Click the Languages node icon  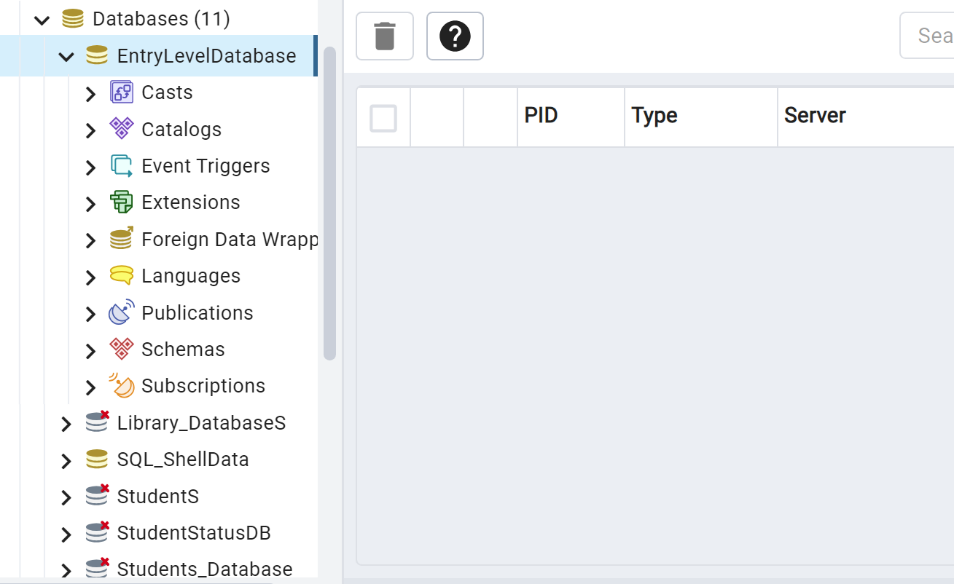pyautogui.click(x=121, y=276)
